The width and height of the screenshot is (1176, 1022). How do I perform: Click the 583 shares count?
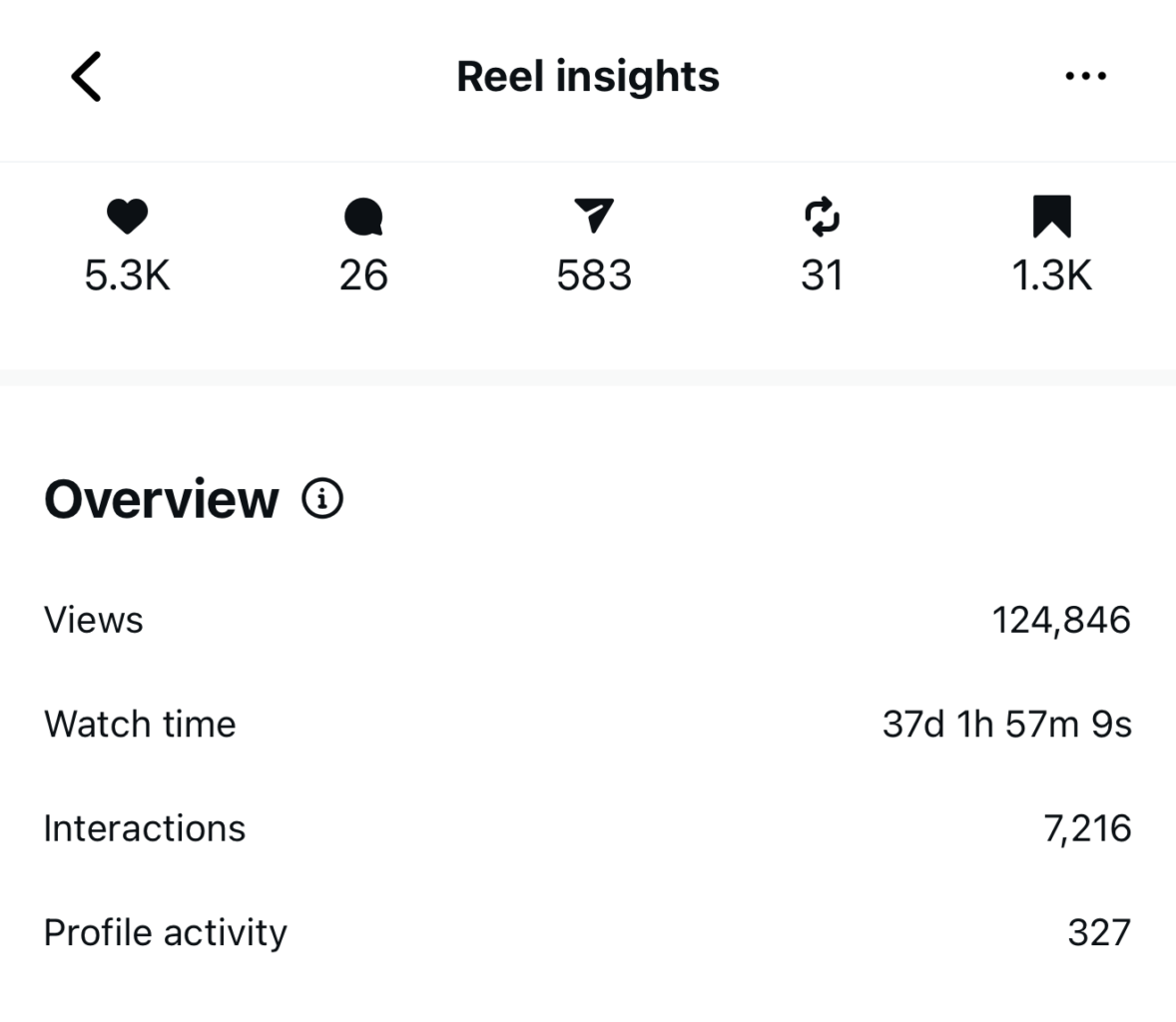click(594, 275)
